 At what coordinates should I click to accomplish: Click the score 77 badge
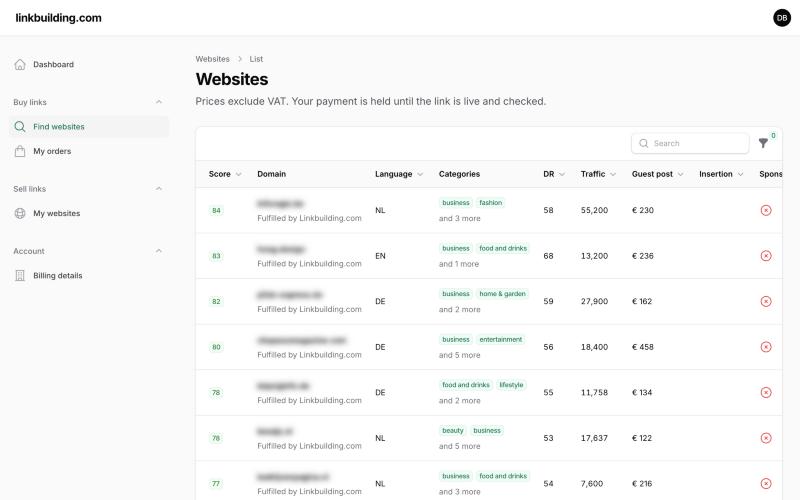coord(216,483)
